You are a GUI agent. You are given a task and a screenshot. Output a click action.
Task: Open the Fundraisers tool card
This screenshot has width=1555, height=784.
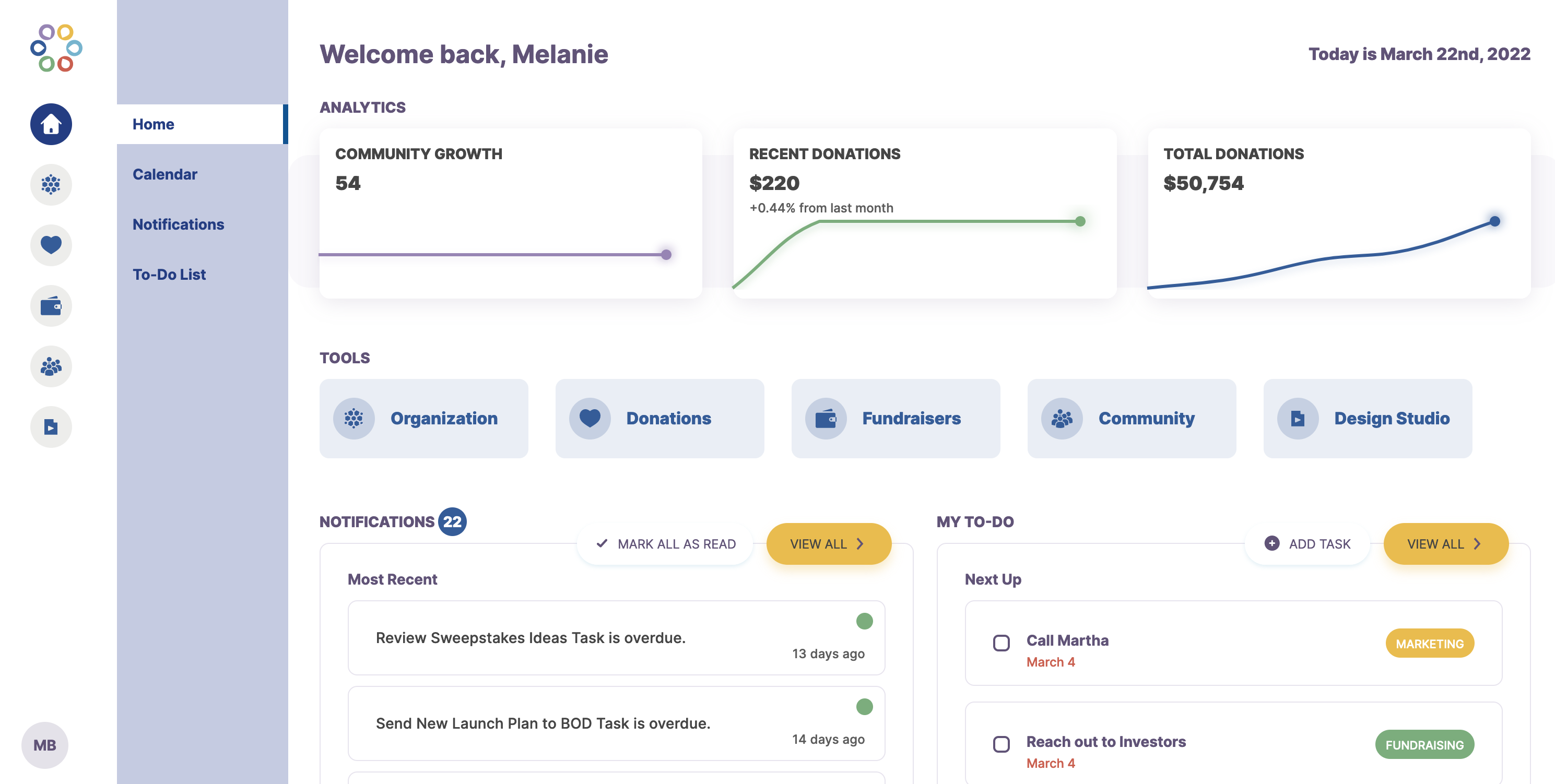tap(895, 418)
